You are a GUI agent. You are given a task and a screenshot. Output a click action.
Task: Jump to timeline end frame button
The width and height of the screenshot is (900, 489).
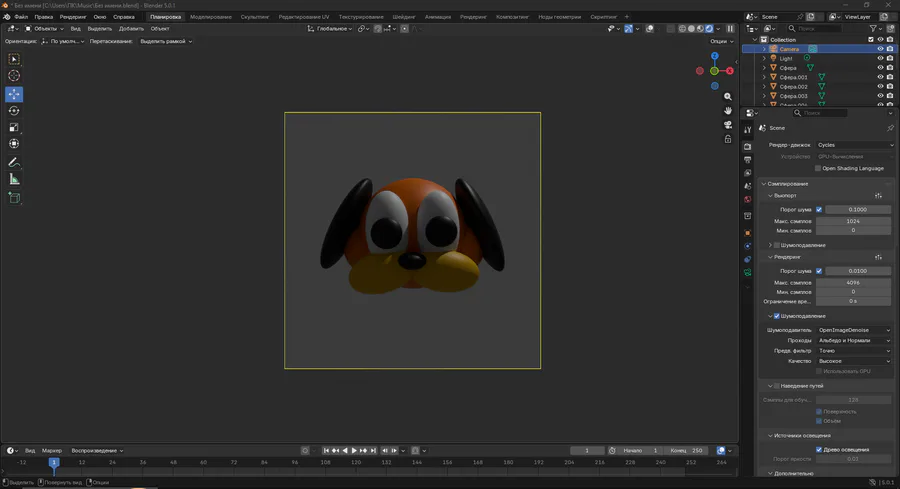[x=373, y=451]
